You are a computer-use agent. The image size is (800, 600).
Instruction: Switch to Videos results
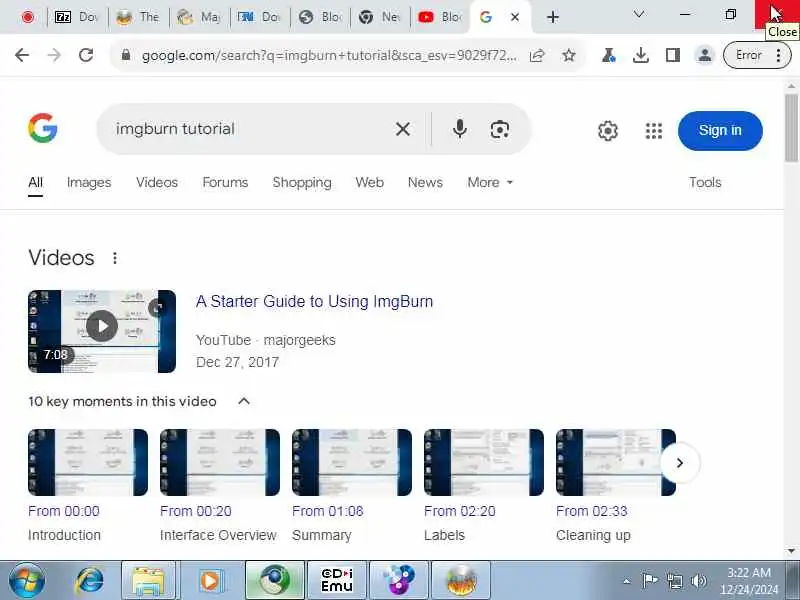click(x=157, y=183)
